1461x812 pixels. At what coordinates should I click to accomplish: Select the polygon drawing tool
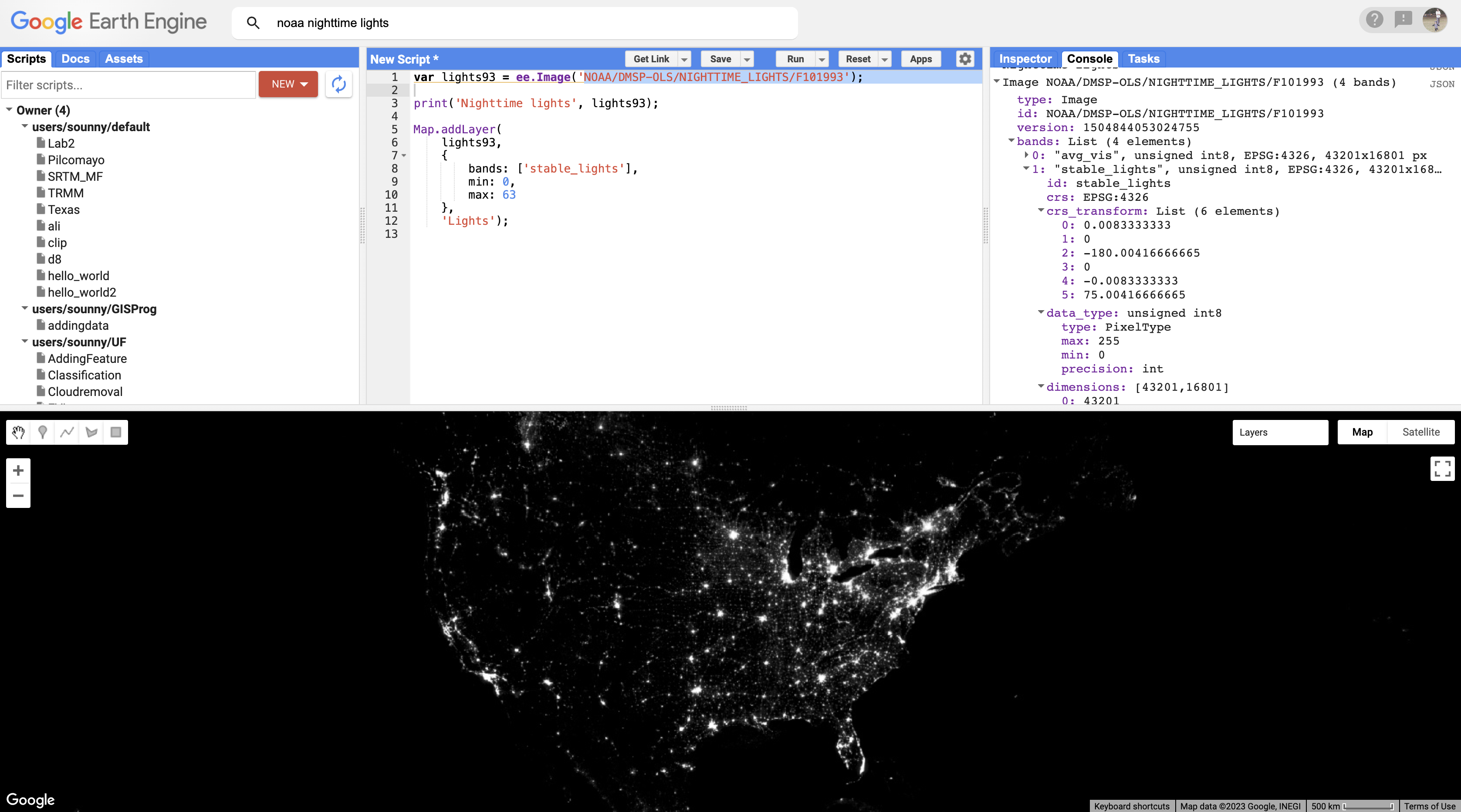pyautogui.click(x=91, y=432)
